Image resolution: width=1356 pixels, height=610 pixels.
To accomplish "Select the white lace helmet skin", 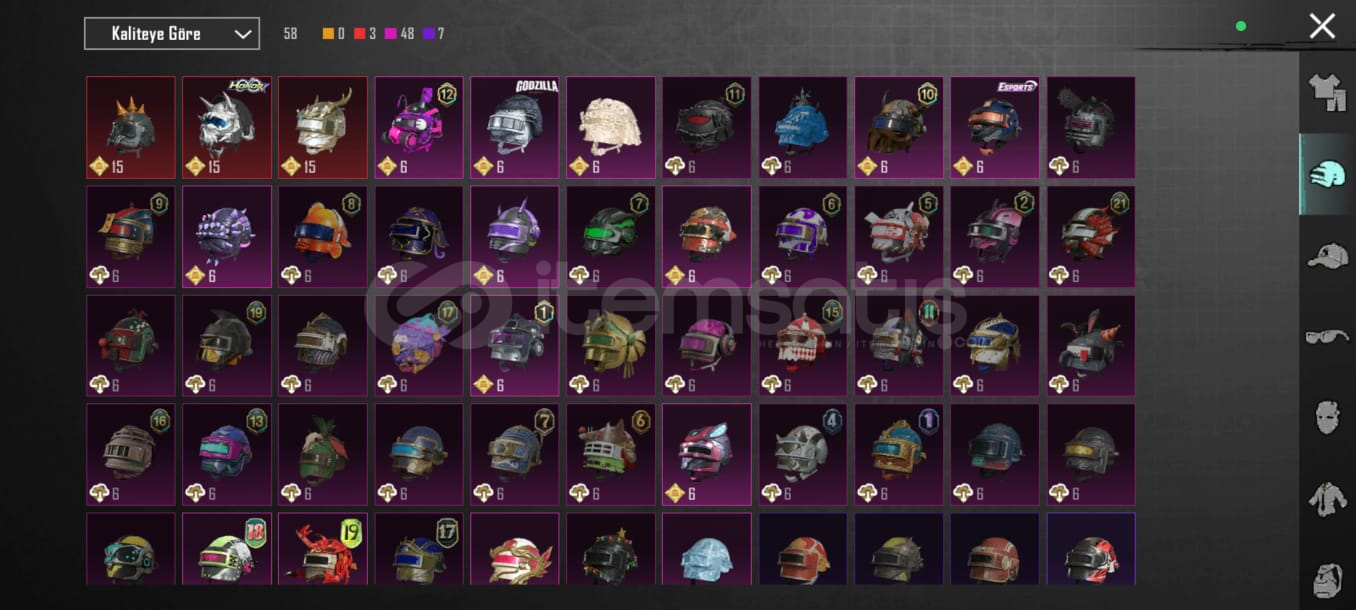I will click(610, 127).
